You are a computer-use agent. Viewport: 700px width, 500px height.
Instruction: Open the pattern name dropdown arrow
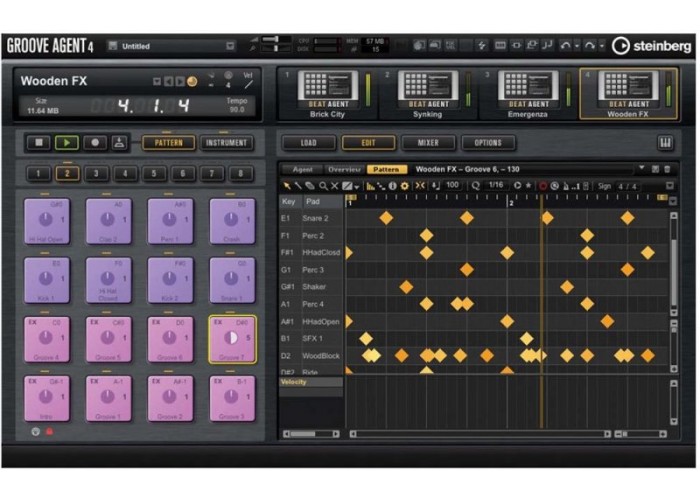[642, 169]
